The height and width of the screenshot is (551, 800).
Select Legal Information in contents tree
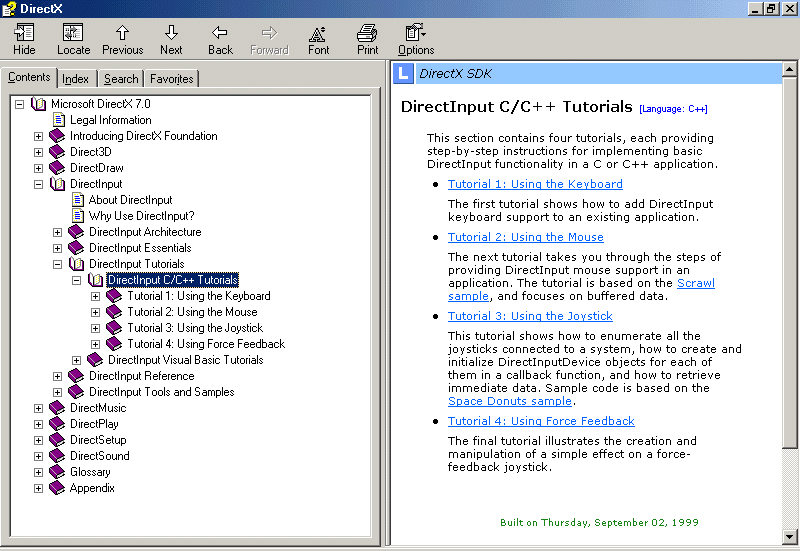[x=110, y=120]
